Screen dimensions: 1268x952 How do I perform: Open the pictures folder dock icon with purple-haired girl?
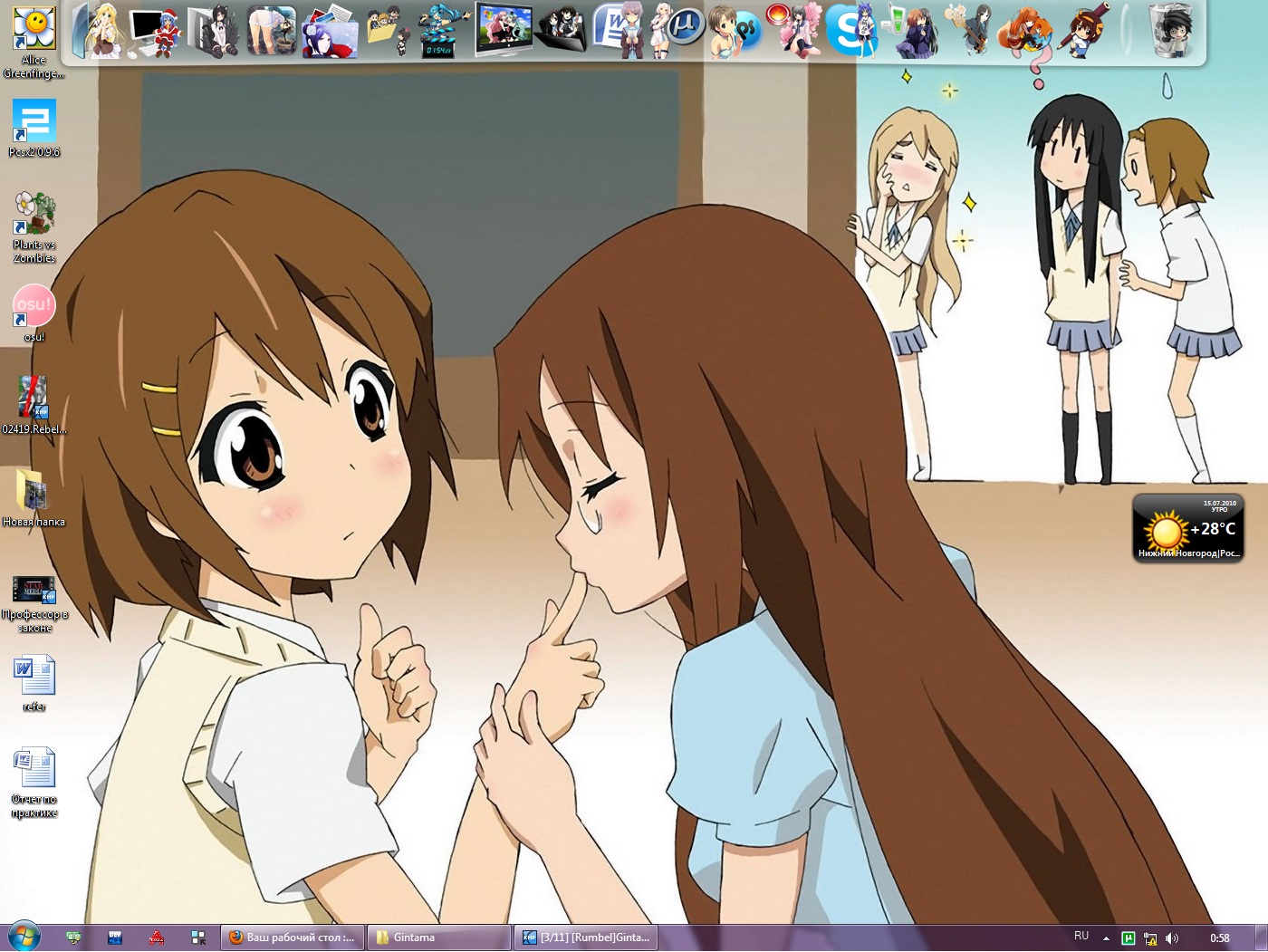[330, 32]
